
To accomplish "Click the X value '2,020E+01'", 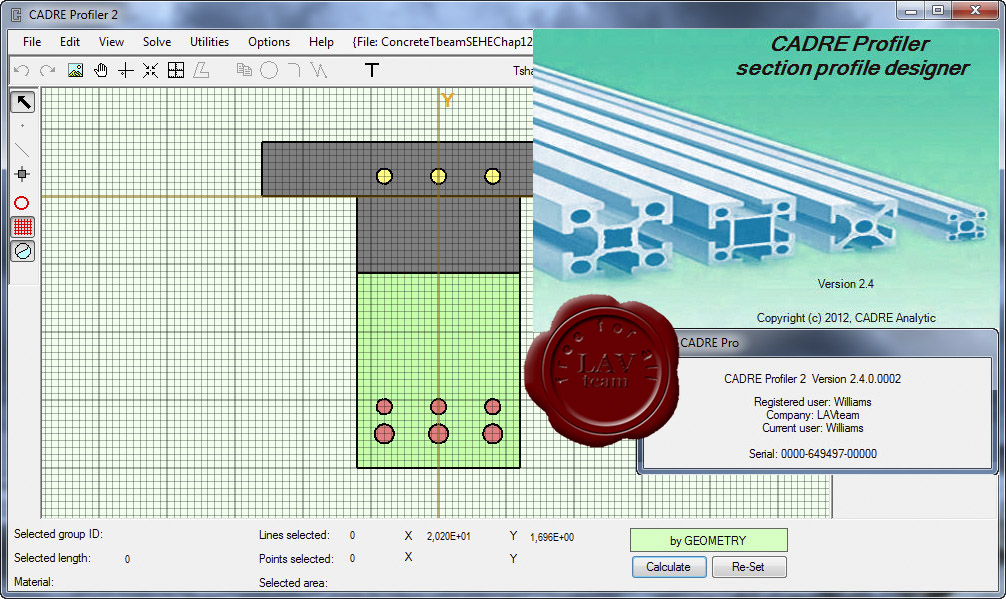I will click(448, 537).
